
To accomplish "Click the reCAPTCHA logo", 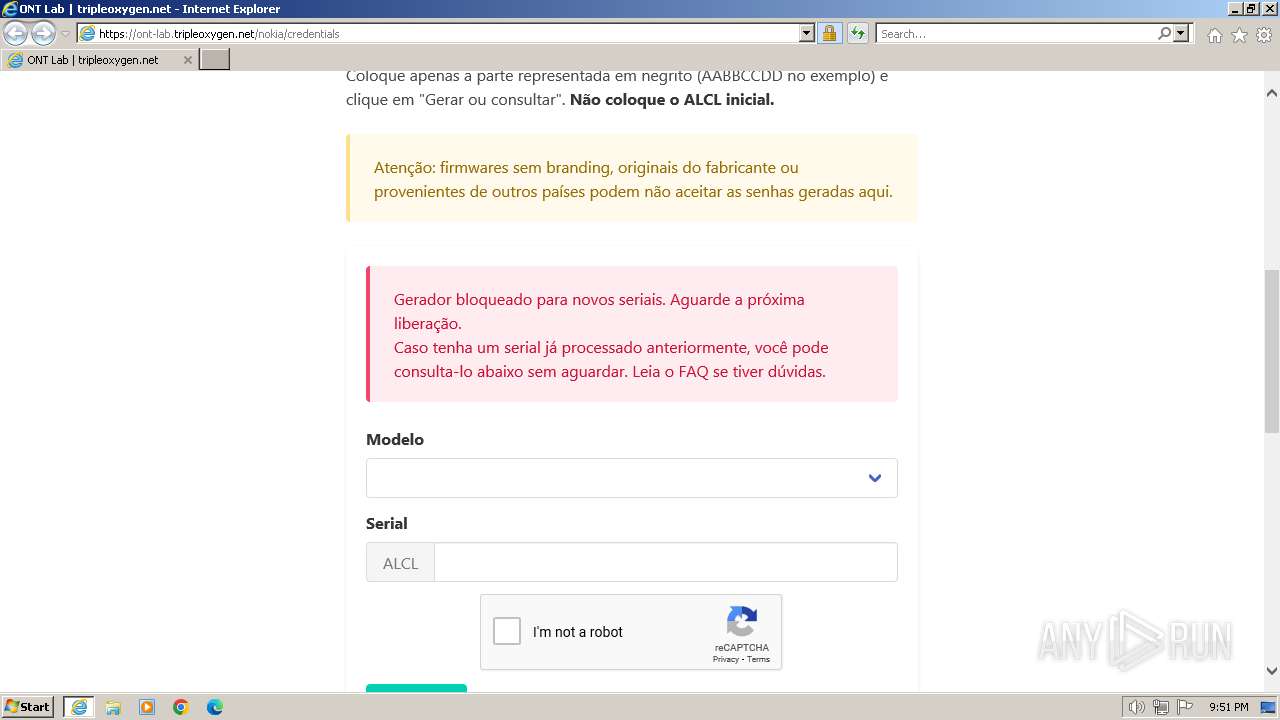I will [741, 622].
